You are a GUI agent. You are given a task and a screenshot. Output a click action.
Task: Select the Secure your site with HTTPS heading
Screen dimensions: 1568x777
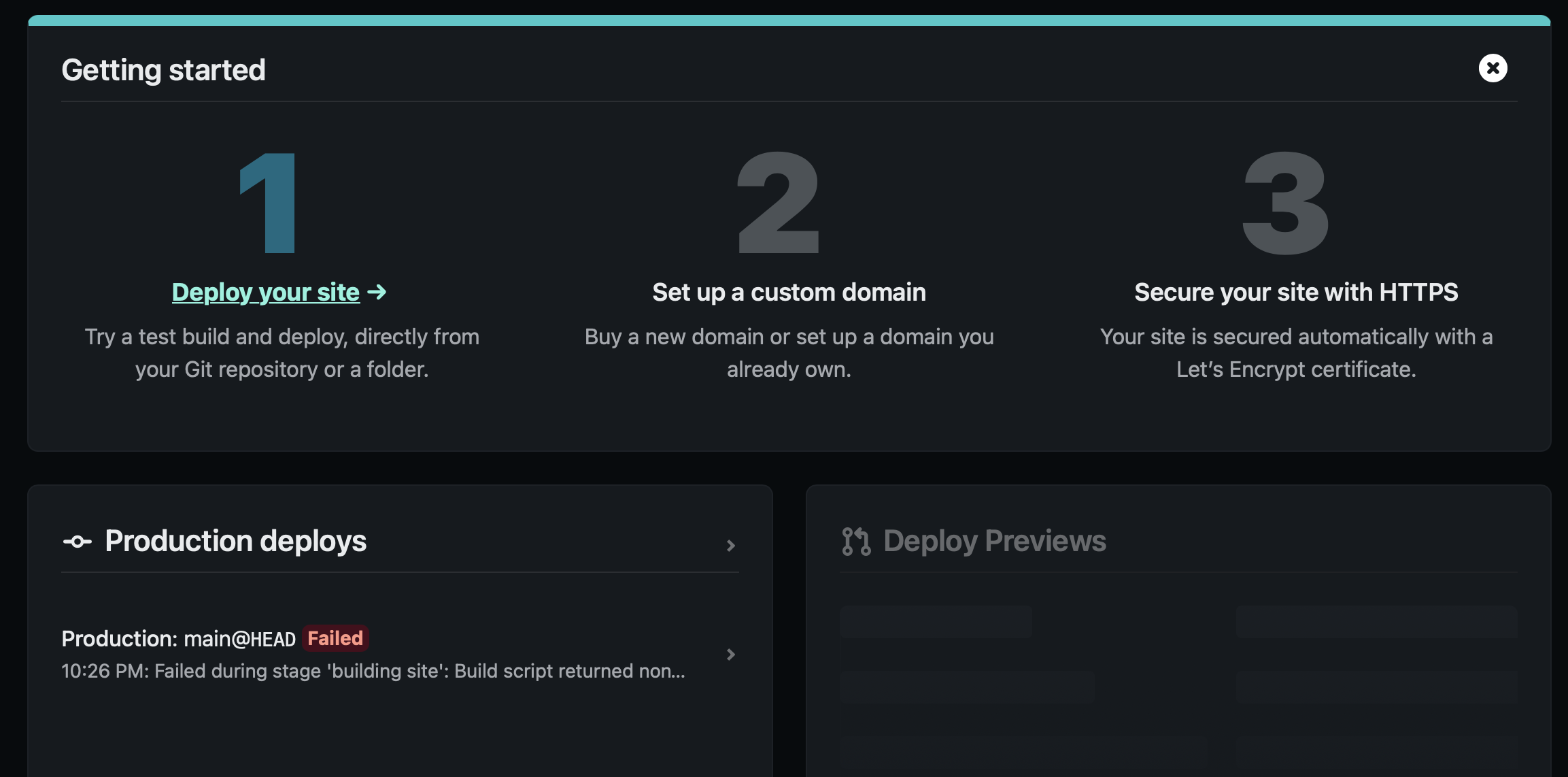pos(1296,292)
